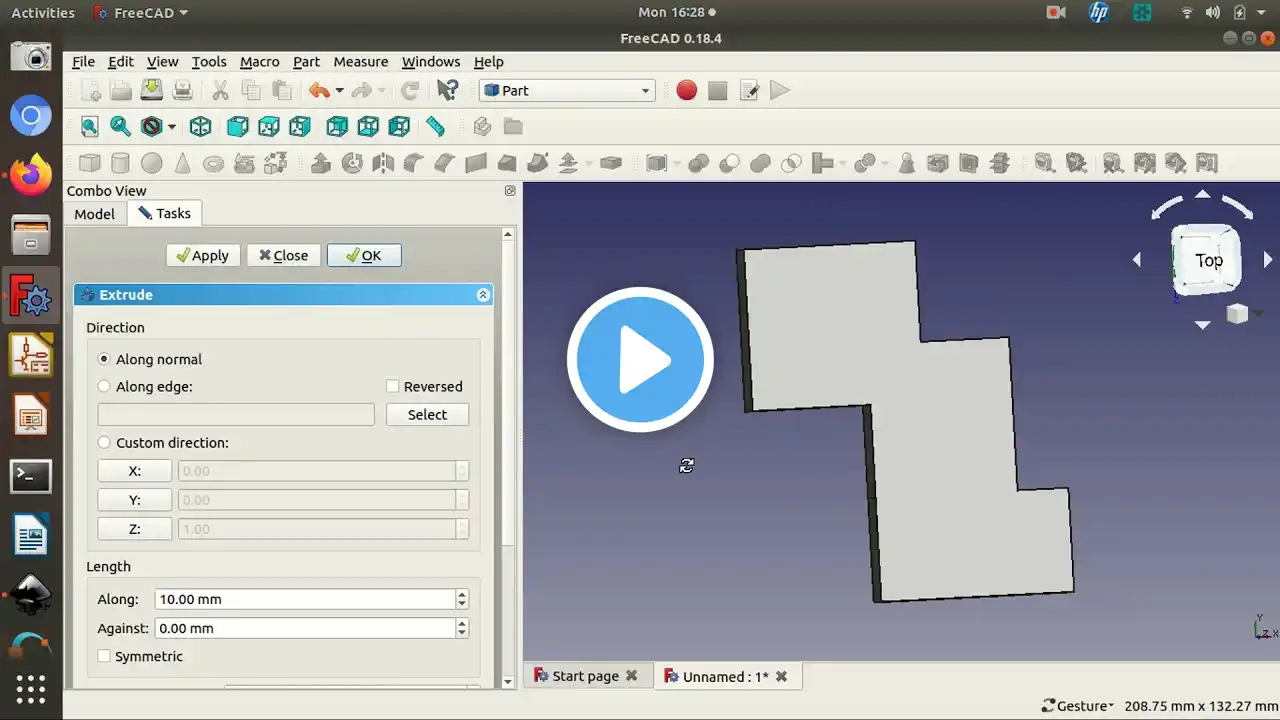Create a Cone primitive
The height and width of the screenshot is (720, 1280).
(182, 163)
